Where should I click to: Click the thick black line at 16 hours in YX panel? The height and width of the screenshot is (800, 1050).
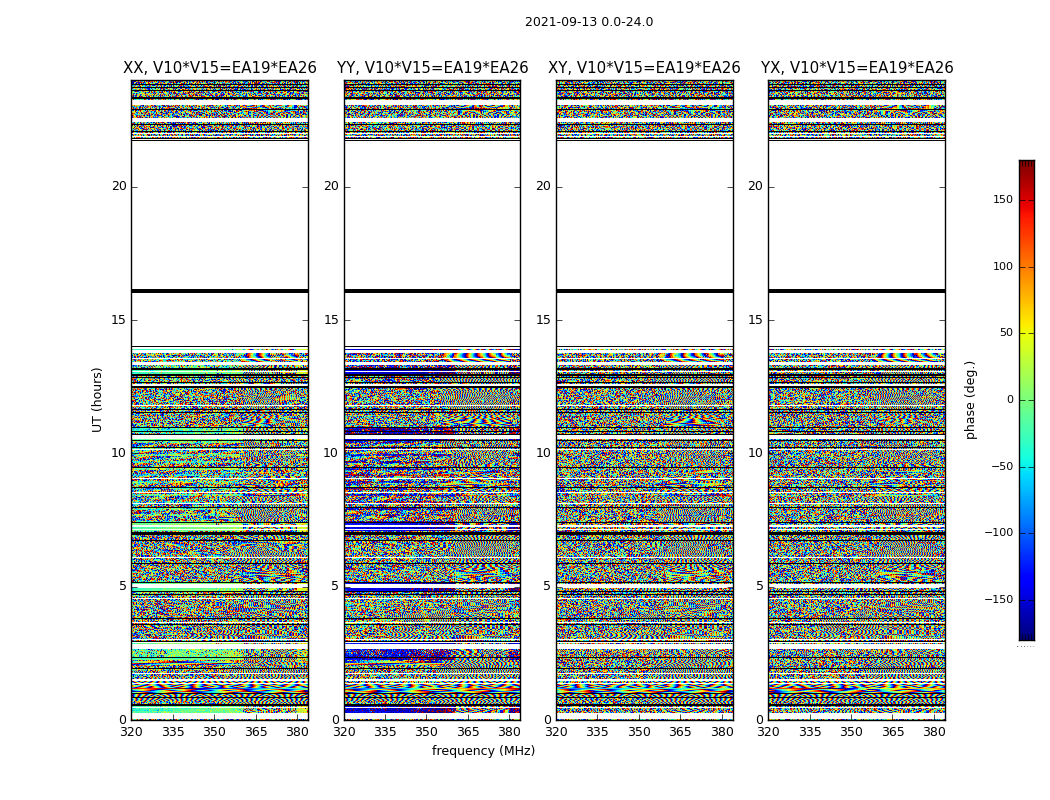click(857, 291)
